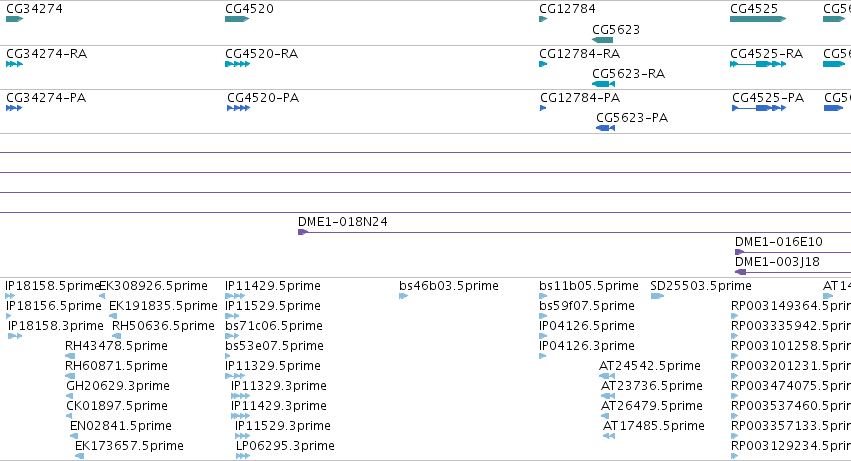851x461 pixels.
Task: Click EST AT17485.5prime label
Action: tap(654, 426)
